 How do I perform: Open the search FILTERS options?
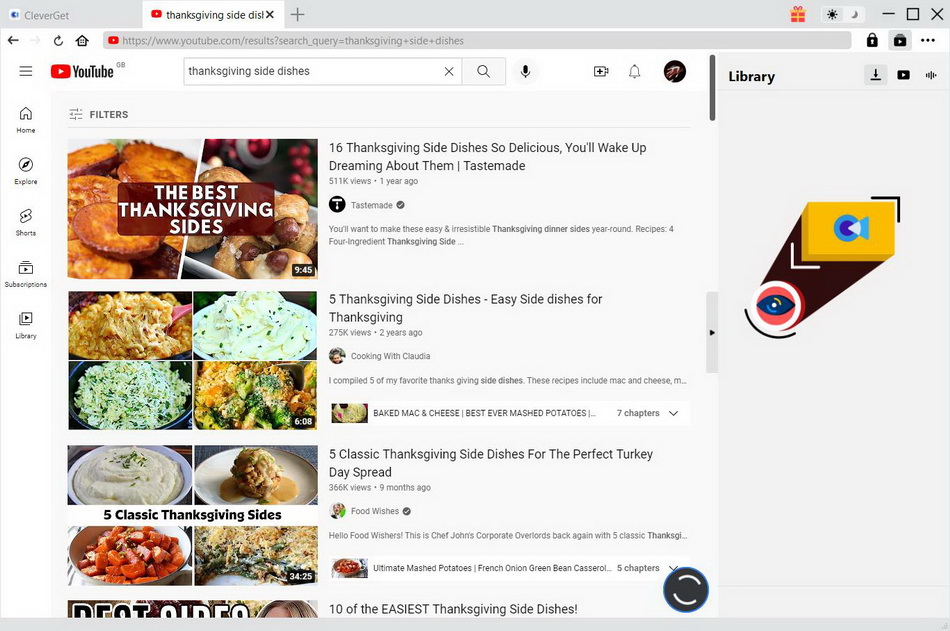pos(98,115)
